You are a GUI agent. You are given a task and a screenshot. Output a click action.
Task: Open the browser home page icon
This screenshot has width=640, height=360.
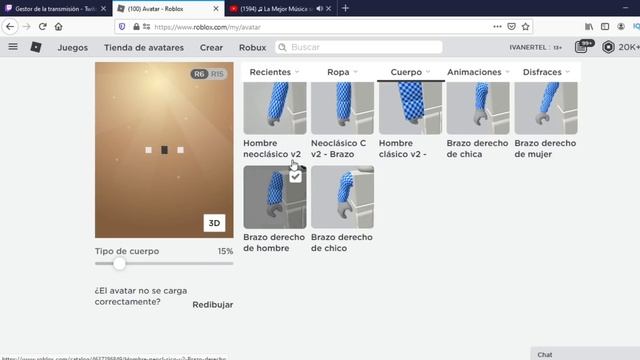coord(58,27)
